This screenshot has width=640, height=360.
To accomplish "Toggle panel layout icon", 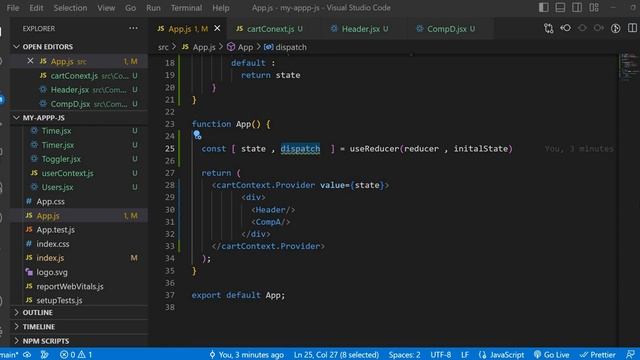I will (x=560, y=7).
